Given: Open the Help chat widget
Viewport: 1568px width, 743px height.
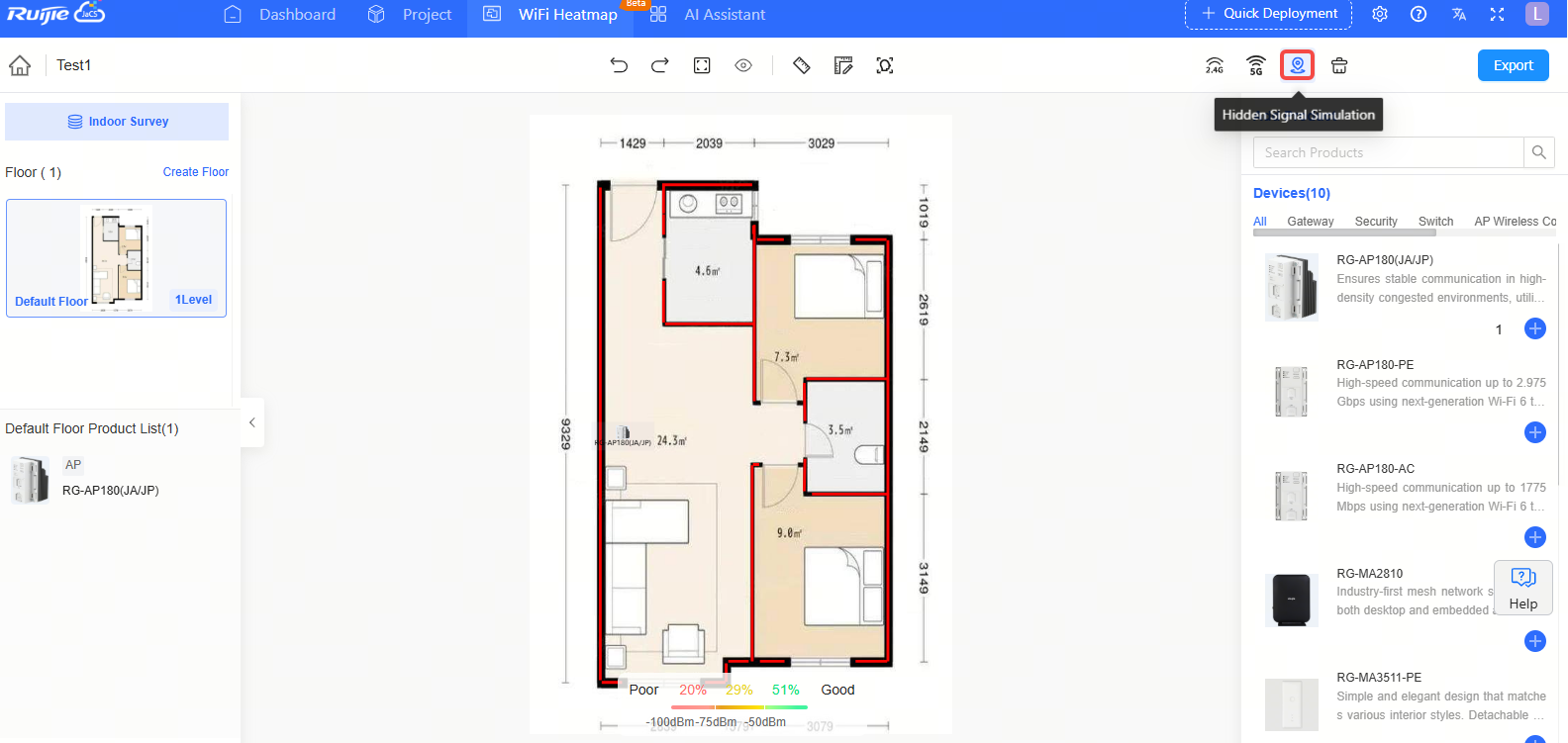Looking at the screenshot, I should 1523,588.
